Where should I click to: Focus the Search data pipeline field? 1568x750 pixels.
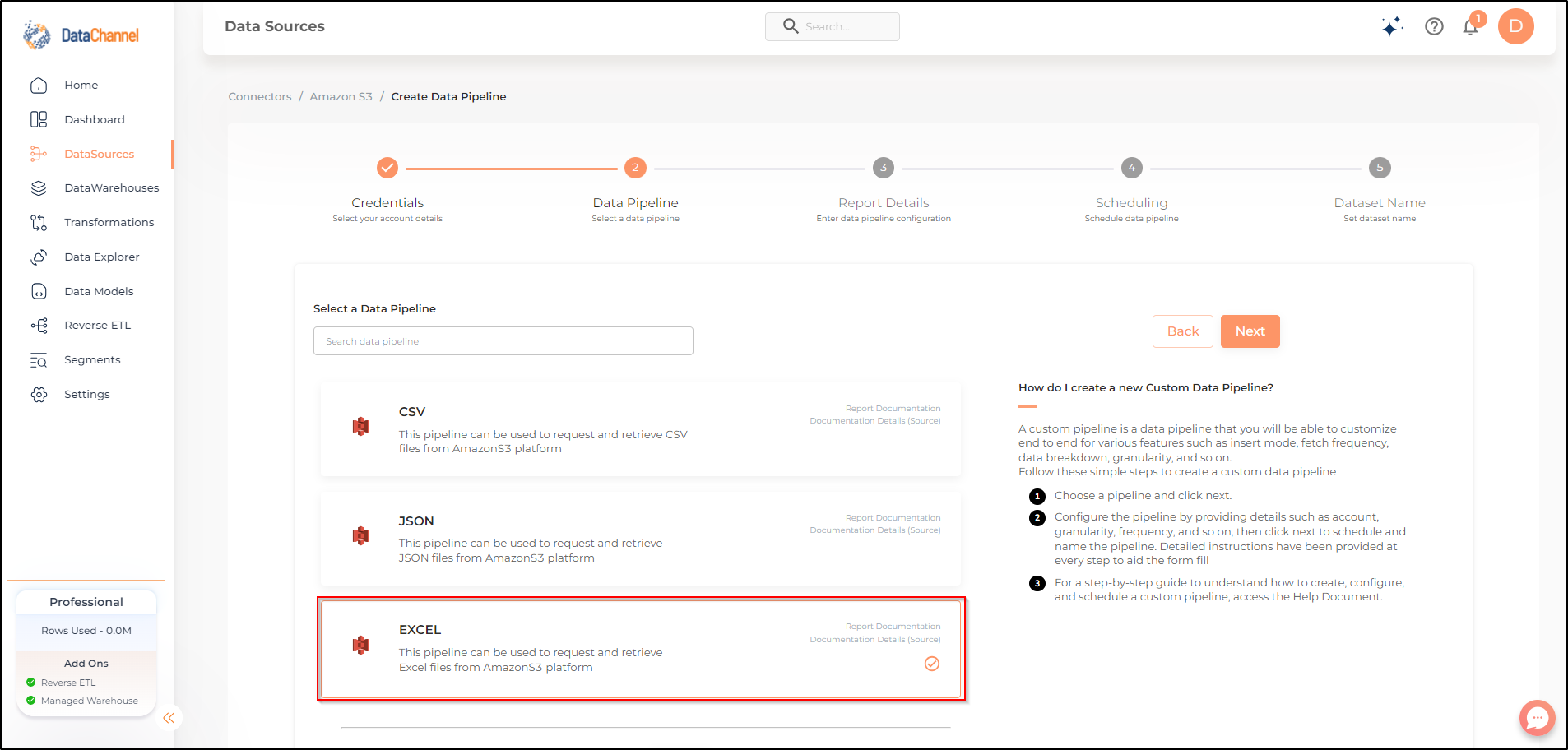point(503,341)
